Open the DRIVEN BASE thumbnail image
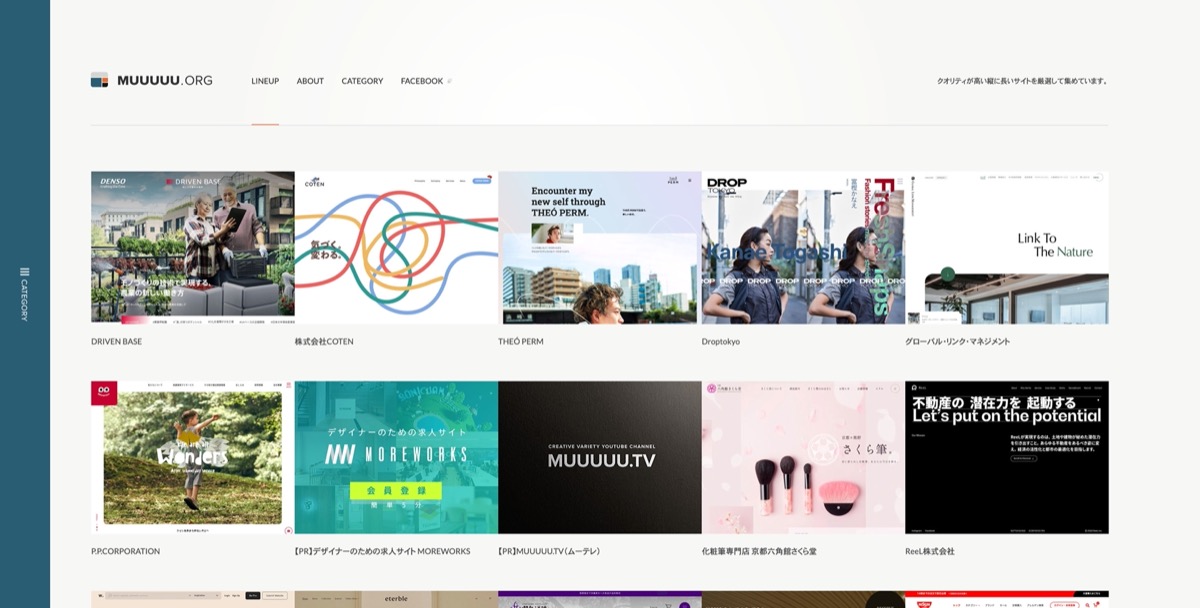 pos(193,247)
